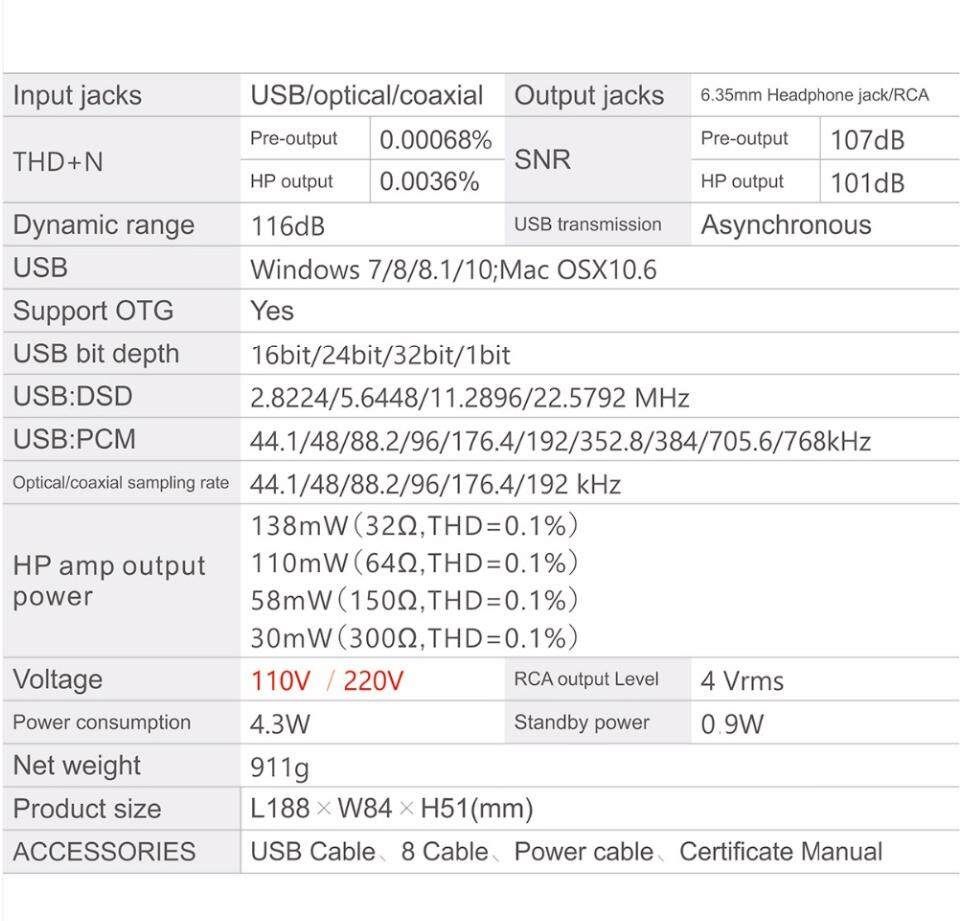Click the "Support OTG" label
The width and height of the screenshot is (962, 921).
93,311
